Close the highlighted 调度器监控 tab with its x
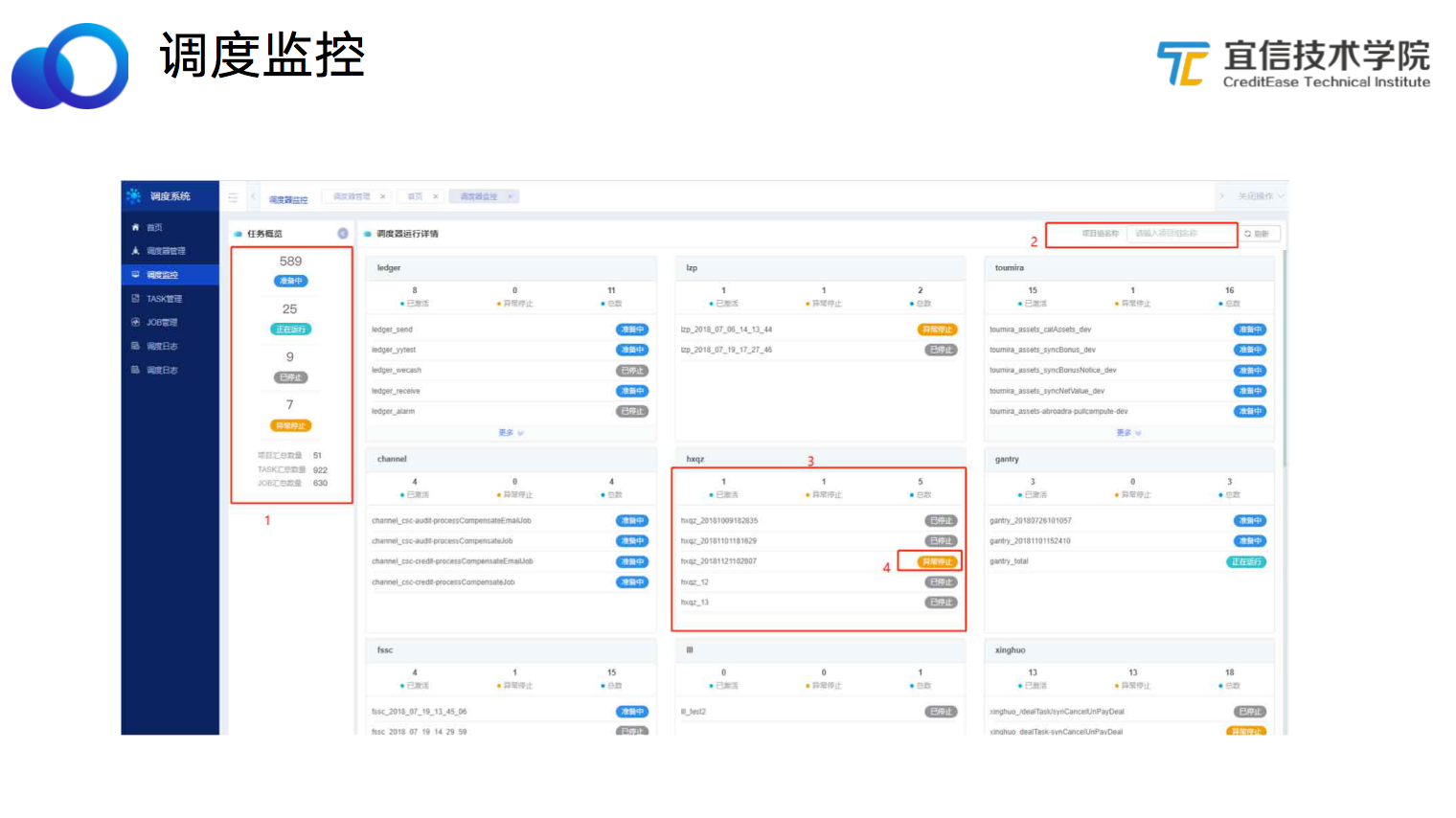The height and width of the screenshot is (818, 1456). tap(511, 196)
